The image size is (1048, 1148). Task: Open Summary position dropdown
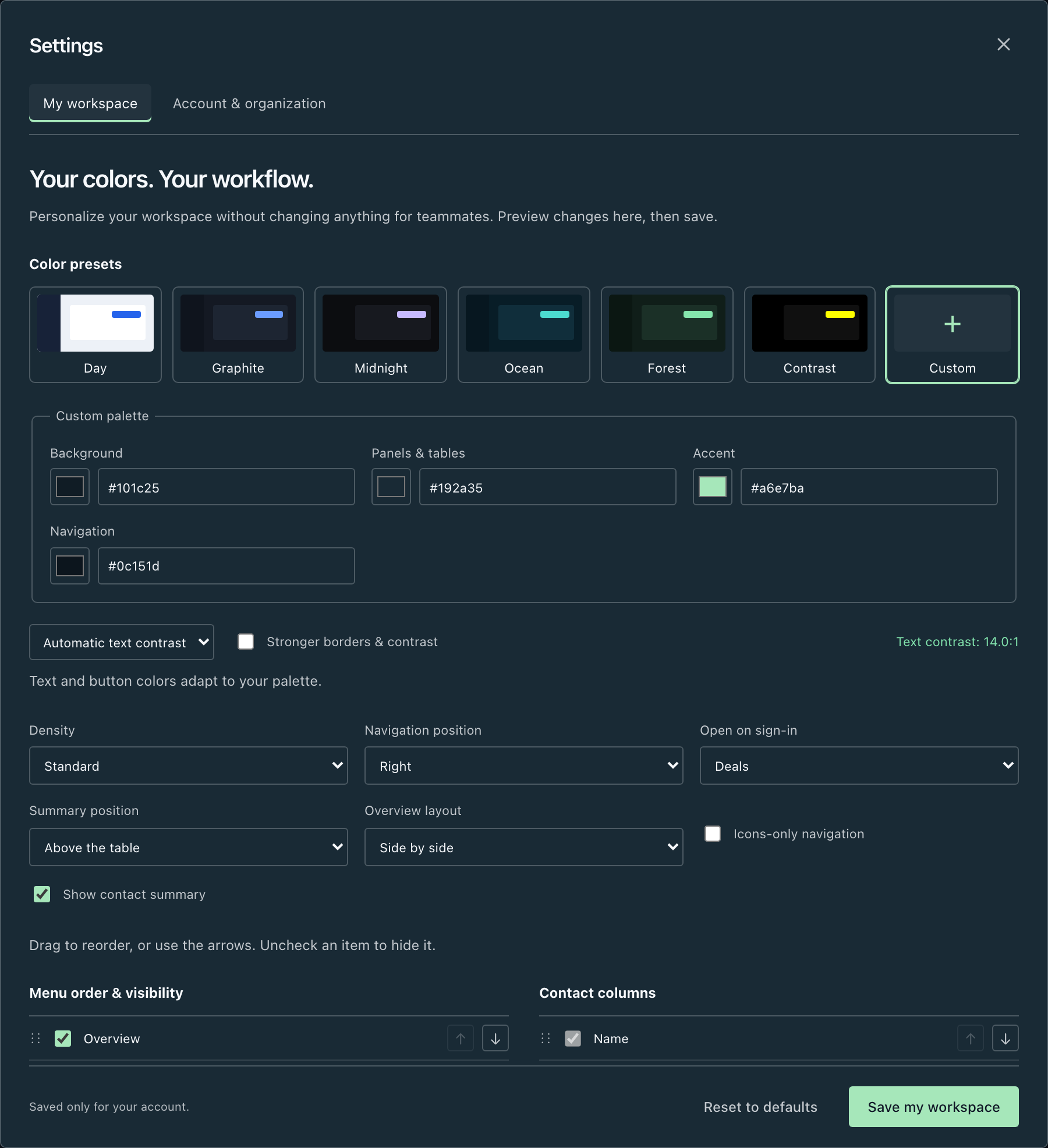(x=189, y=847)
